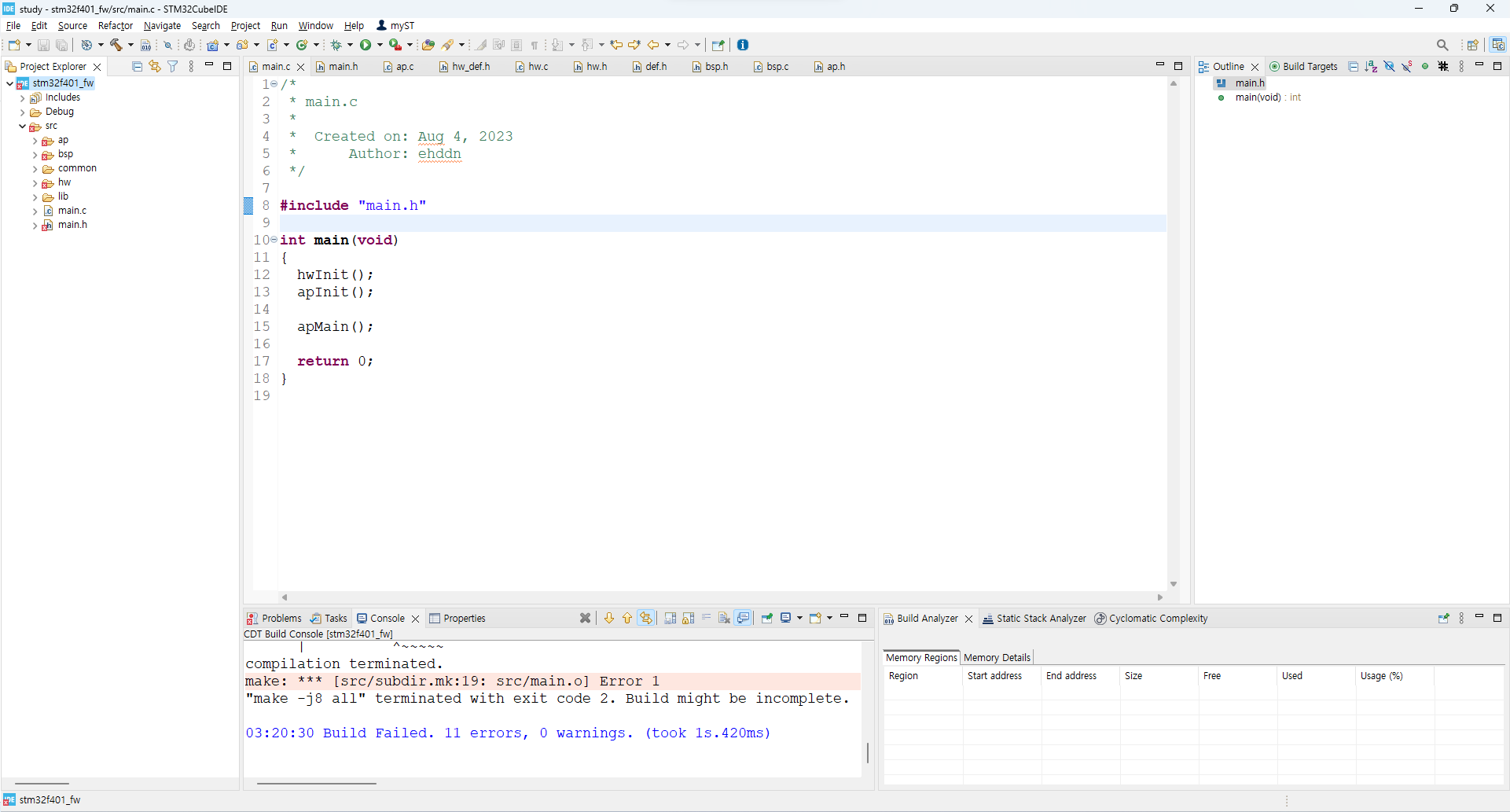Image resolution: width=1510 pixels, height=812 pixels.
Task: Click the Open Perspective icon
Action: [x=1473, y=45]
